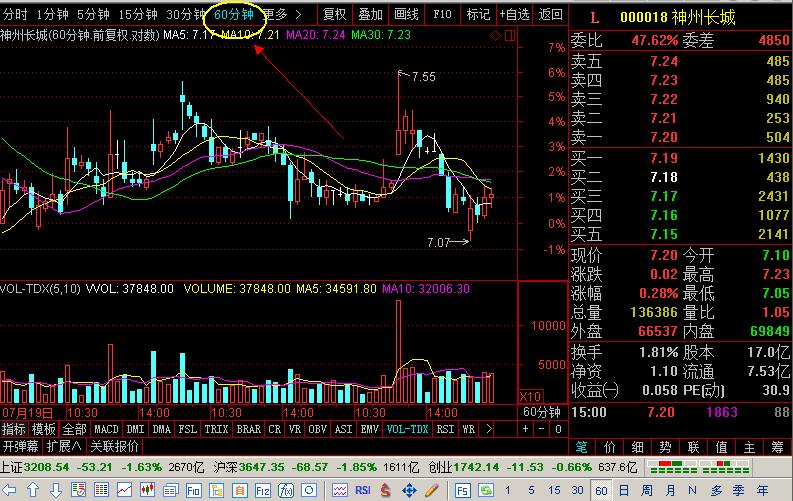This screenshot has height=501, width=793.
Task: Click the plus zoom-in button below chart
Action: click(525, 429)
